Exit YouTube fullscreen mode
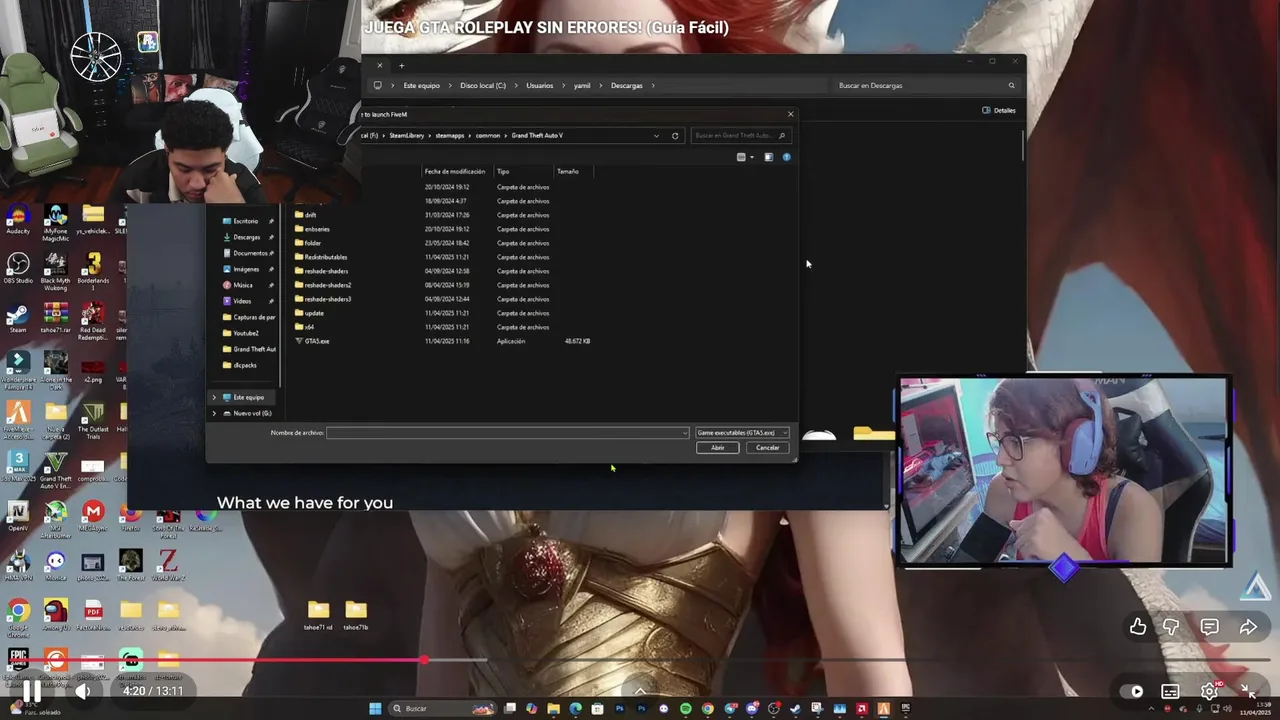 pyautogui.click(x=1248, y=691)
